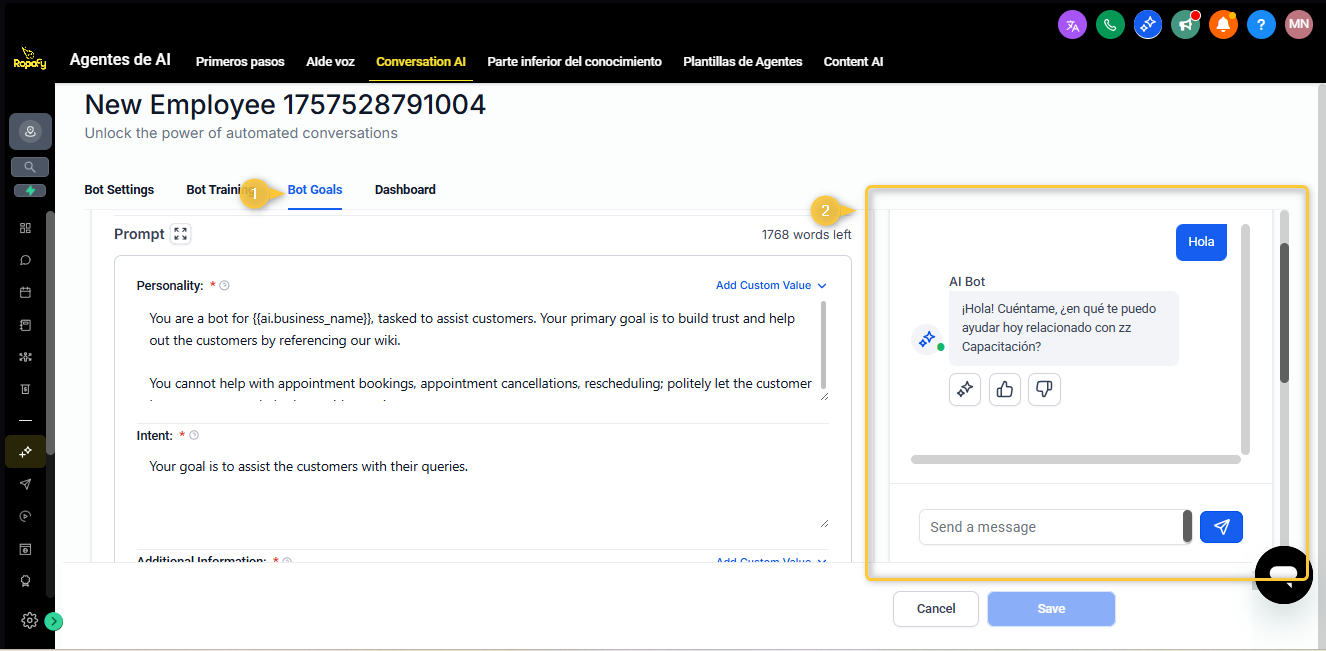Switch to the Dashboard tab
This screenshot has width=1326, height=651.
405,190
